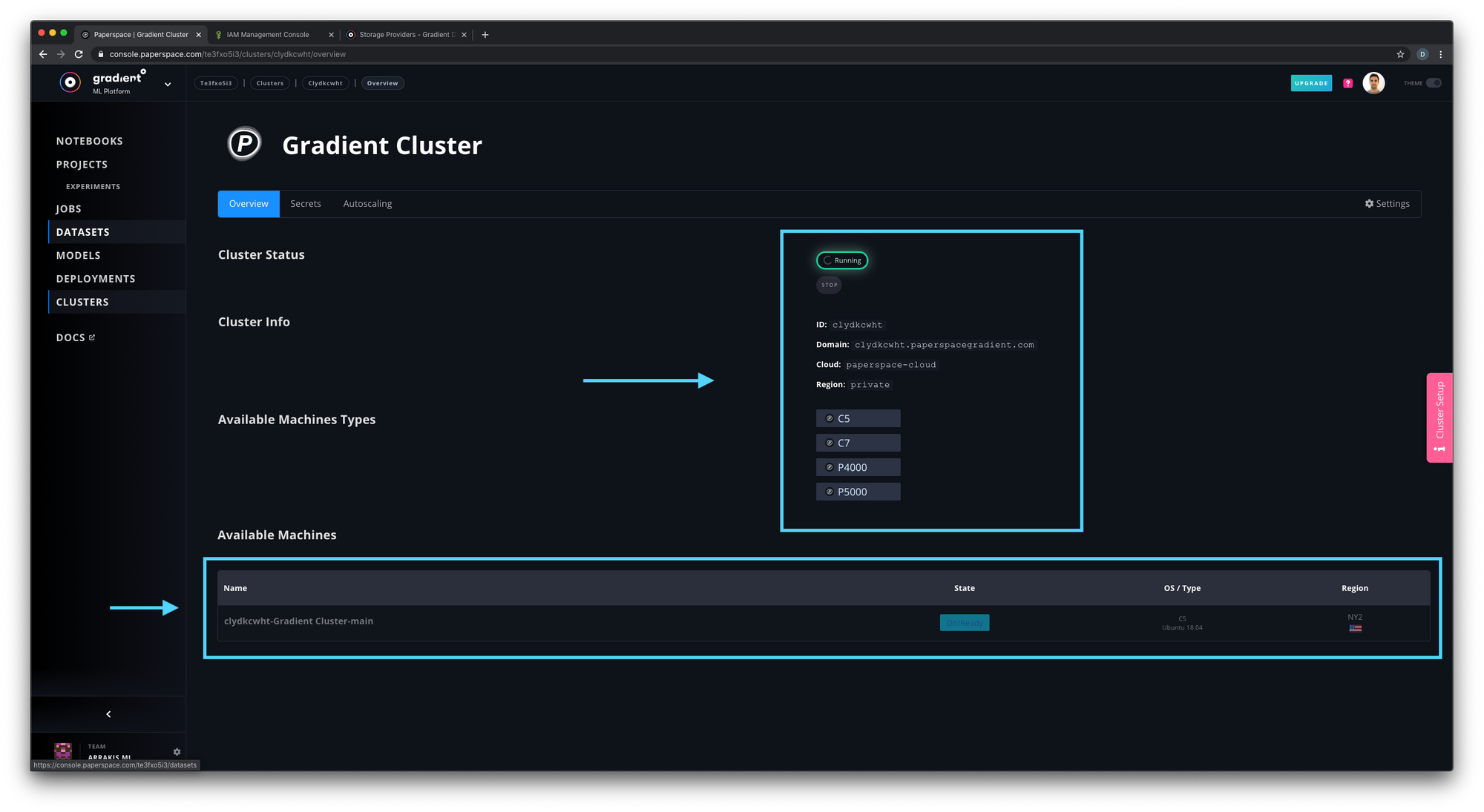Open Models in the sidebar
The height and width of the screenshot is (812, 1484).
pyautogui.click(x=78, y=255)
